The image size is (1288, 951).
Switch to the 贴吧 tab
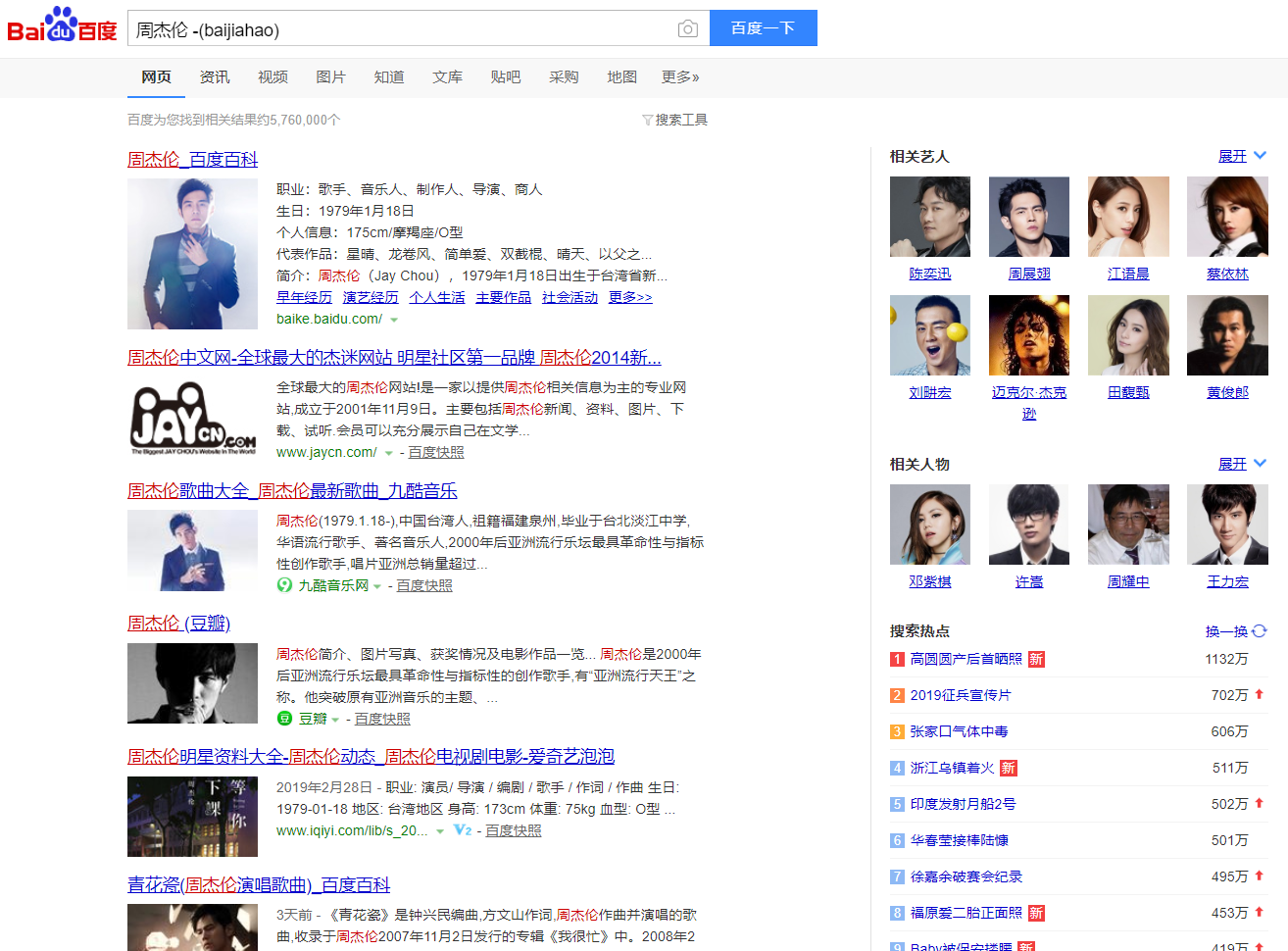(x=506, y=76)
